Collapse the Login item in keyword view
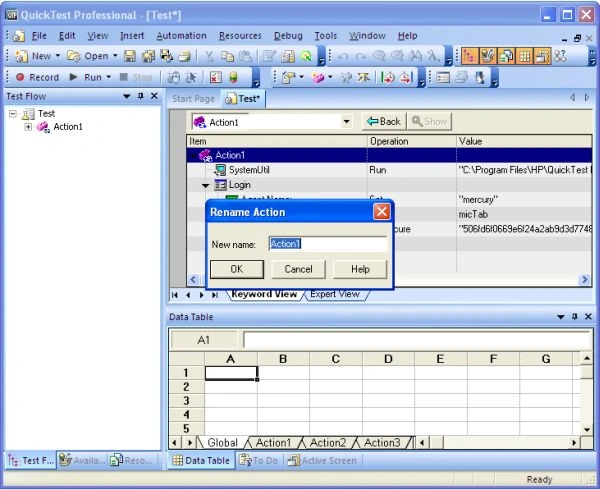Image resolution: width=600 pixels, height=490 pixels. point(205,186)
